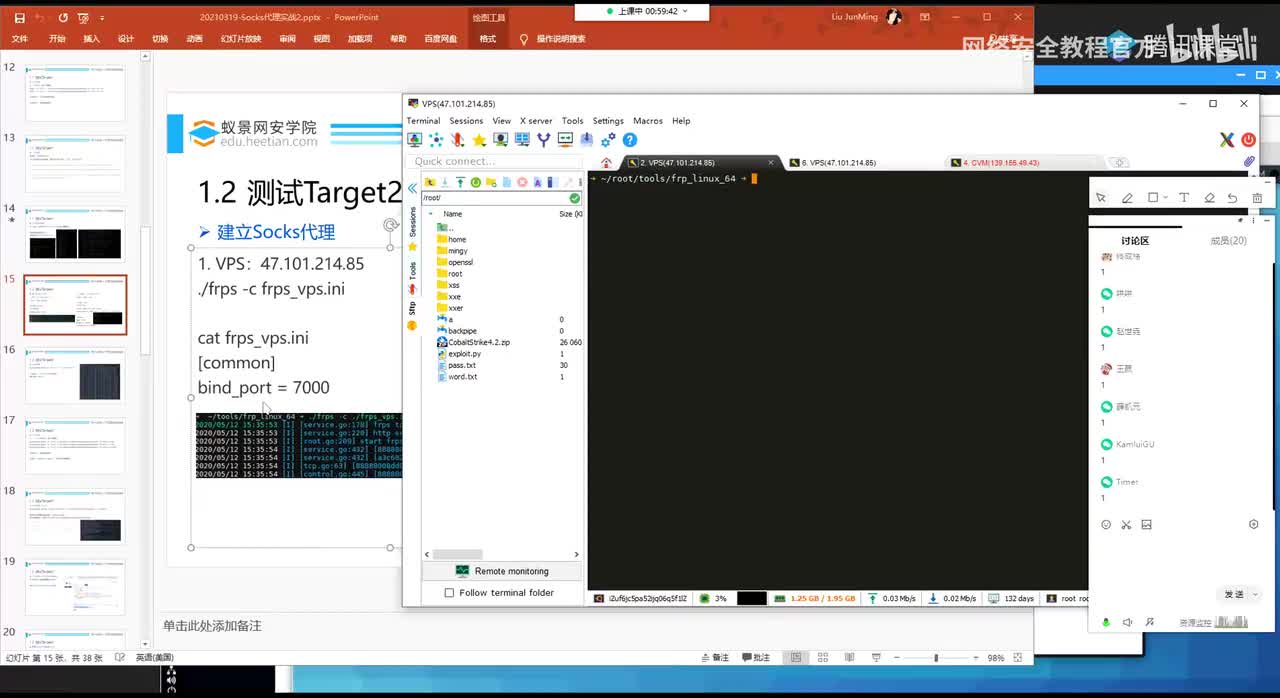Open the rectangle shape dropdown in annotation toolbar
This screenshot has width=1280, height=698.
click(x=1165, y=198)
